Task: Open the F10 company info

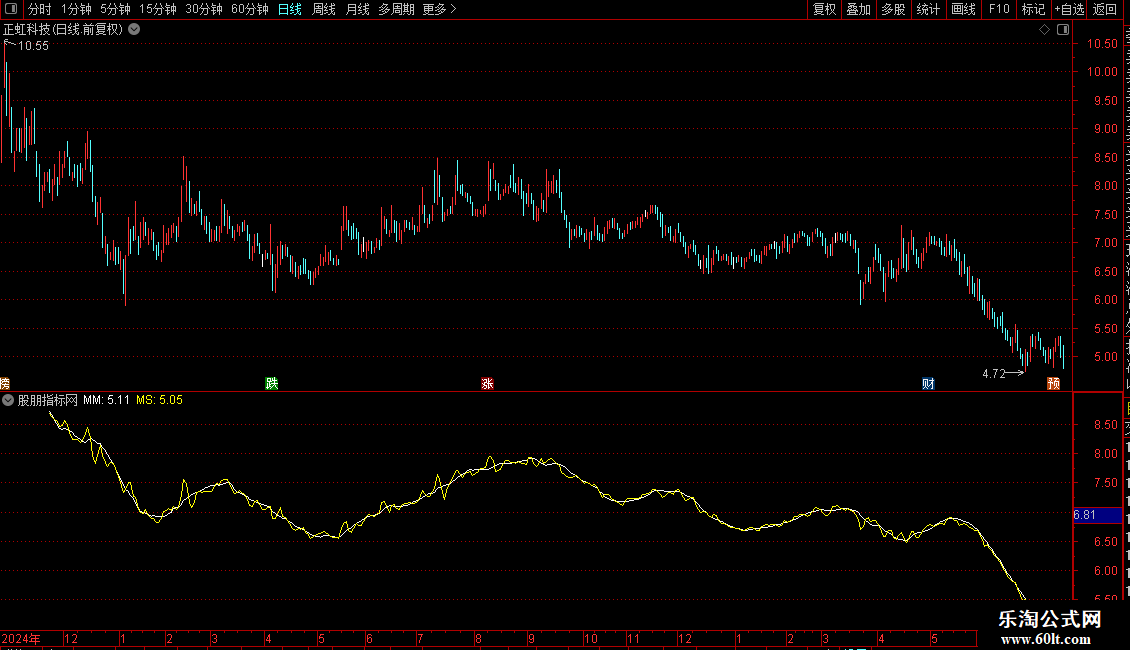Action: click(x=999, y=9)
